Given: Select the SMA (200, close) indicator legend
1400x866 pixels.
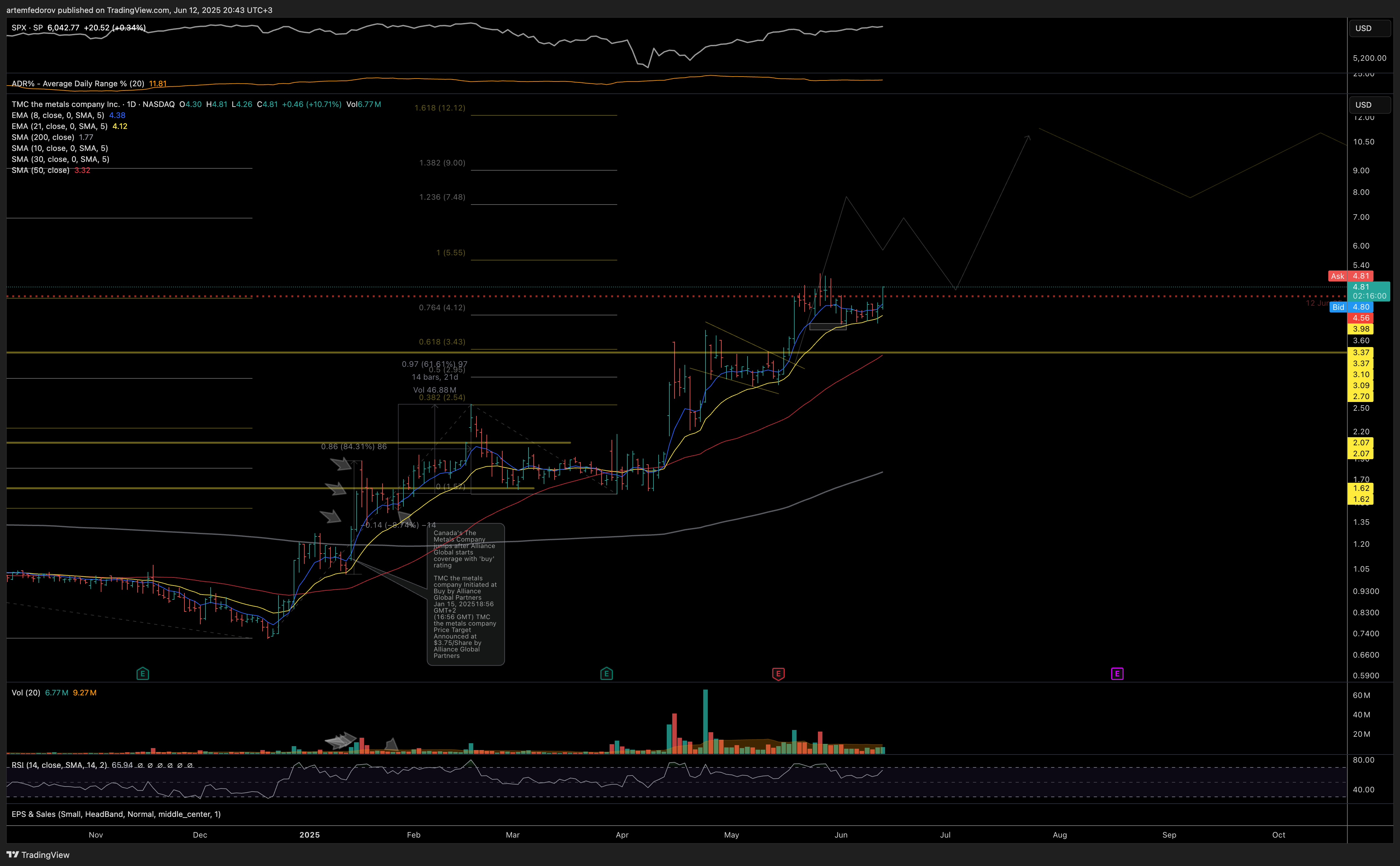Looking at the screenshot, I should coord(43,137).
